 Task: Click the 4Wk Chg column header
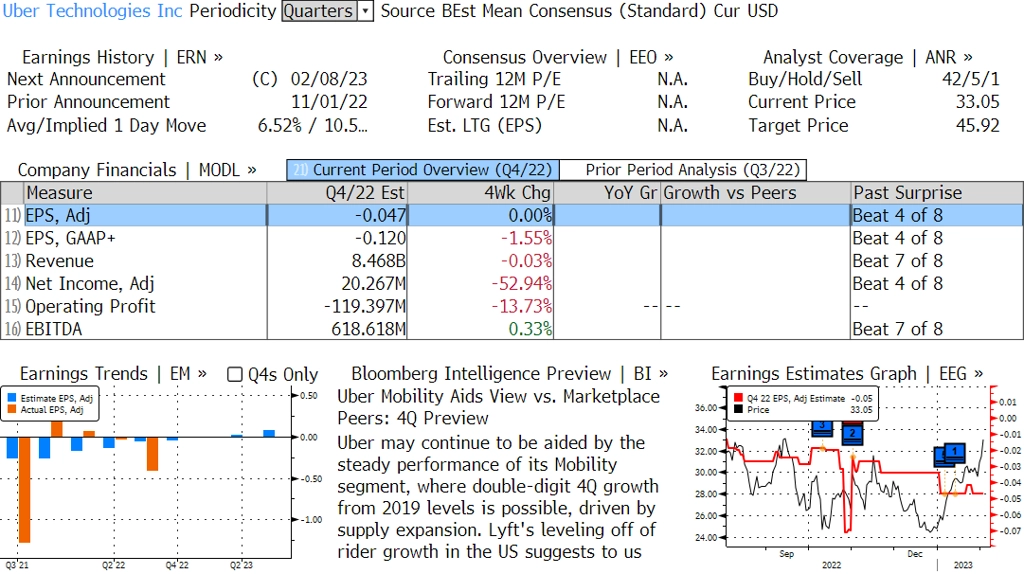480,193
